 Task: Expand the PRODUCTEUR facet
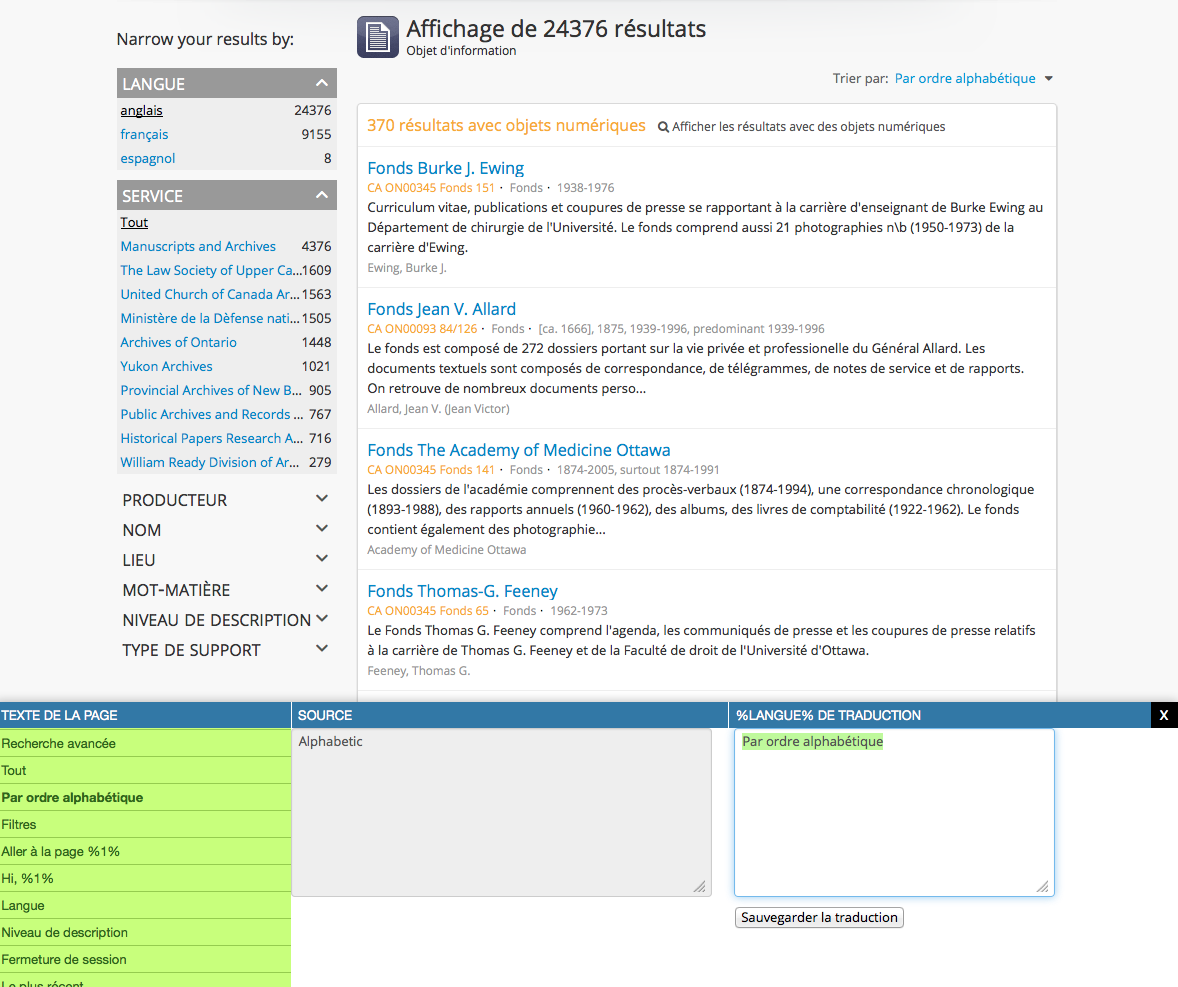coord(321,499)
